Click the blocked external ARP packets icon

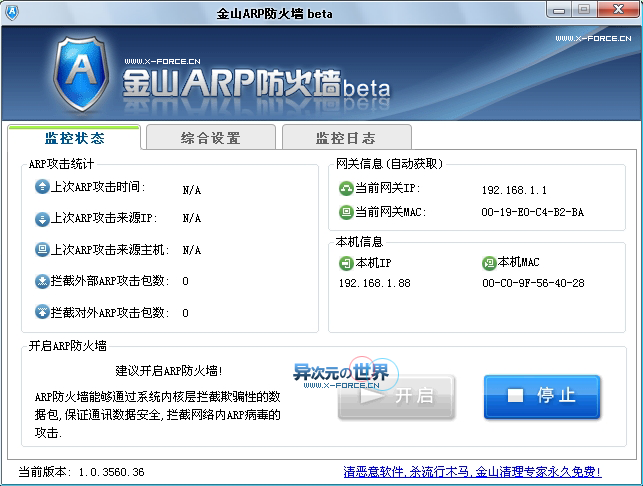point(42,281)
